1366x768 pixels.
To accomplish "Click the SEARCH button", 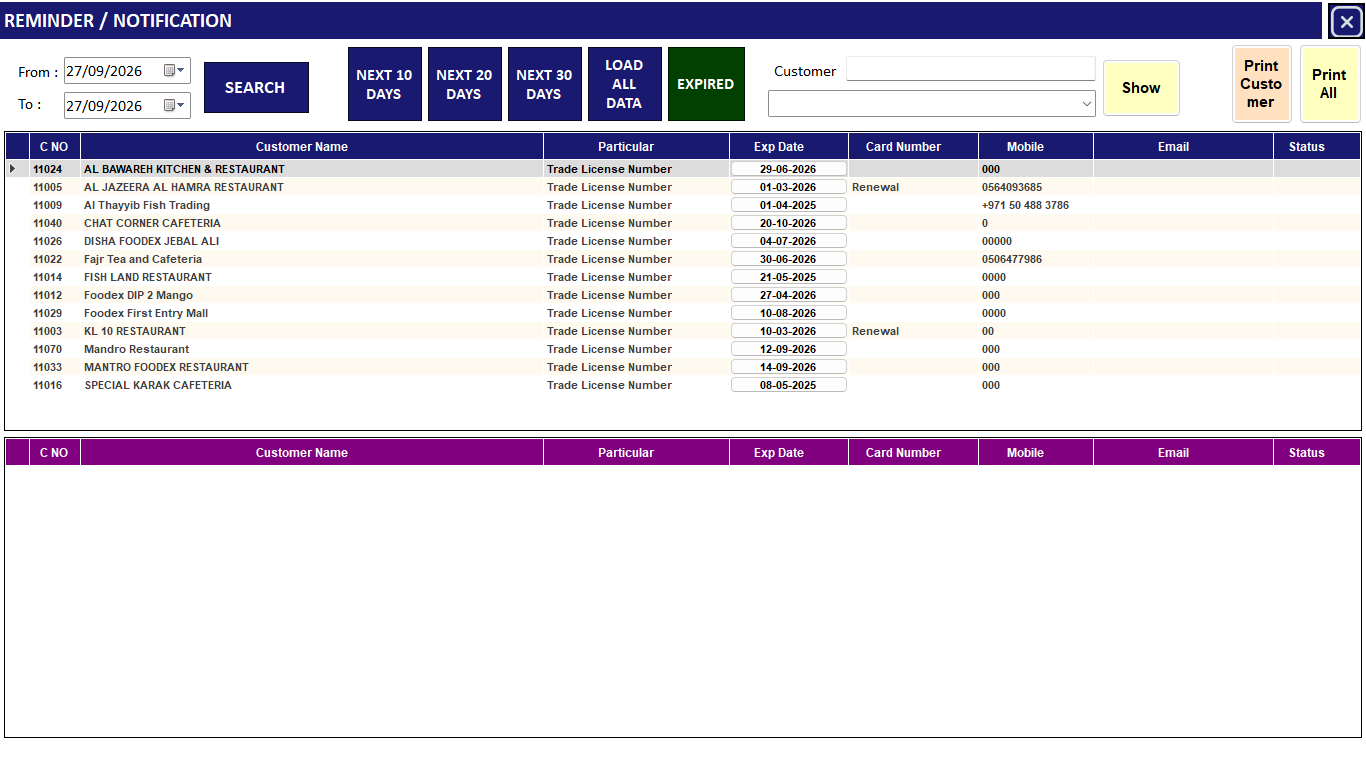I will pyautogui.click(x=256, y=88).
